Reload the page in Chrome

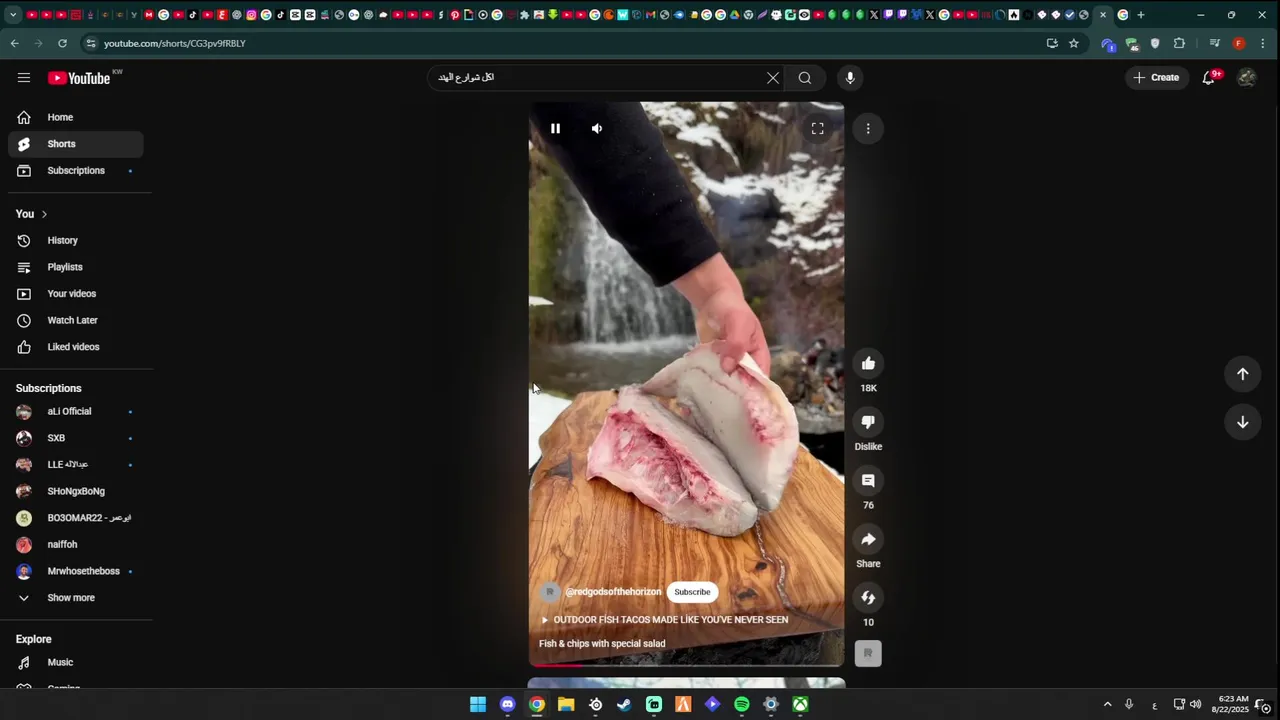point(62,43)
